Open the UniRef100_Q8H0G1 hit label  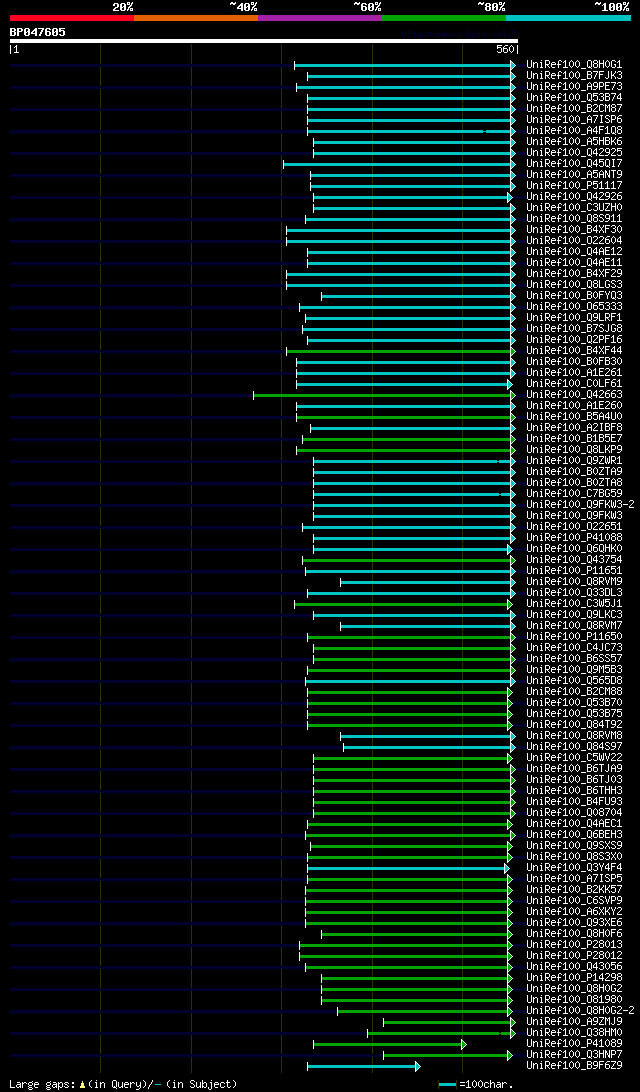point(575,65)
